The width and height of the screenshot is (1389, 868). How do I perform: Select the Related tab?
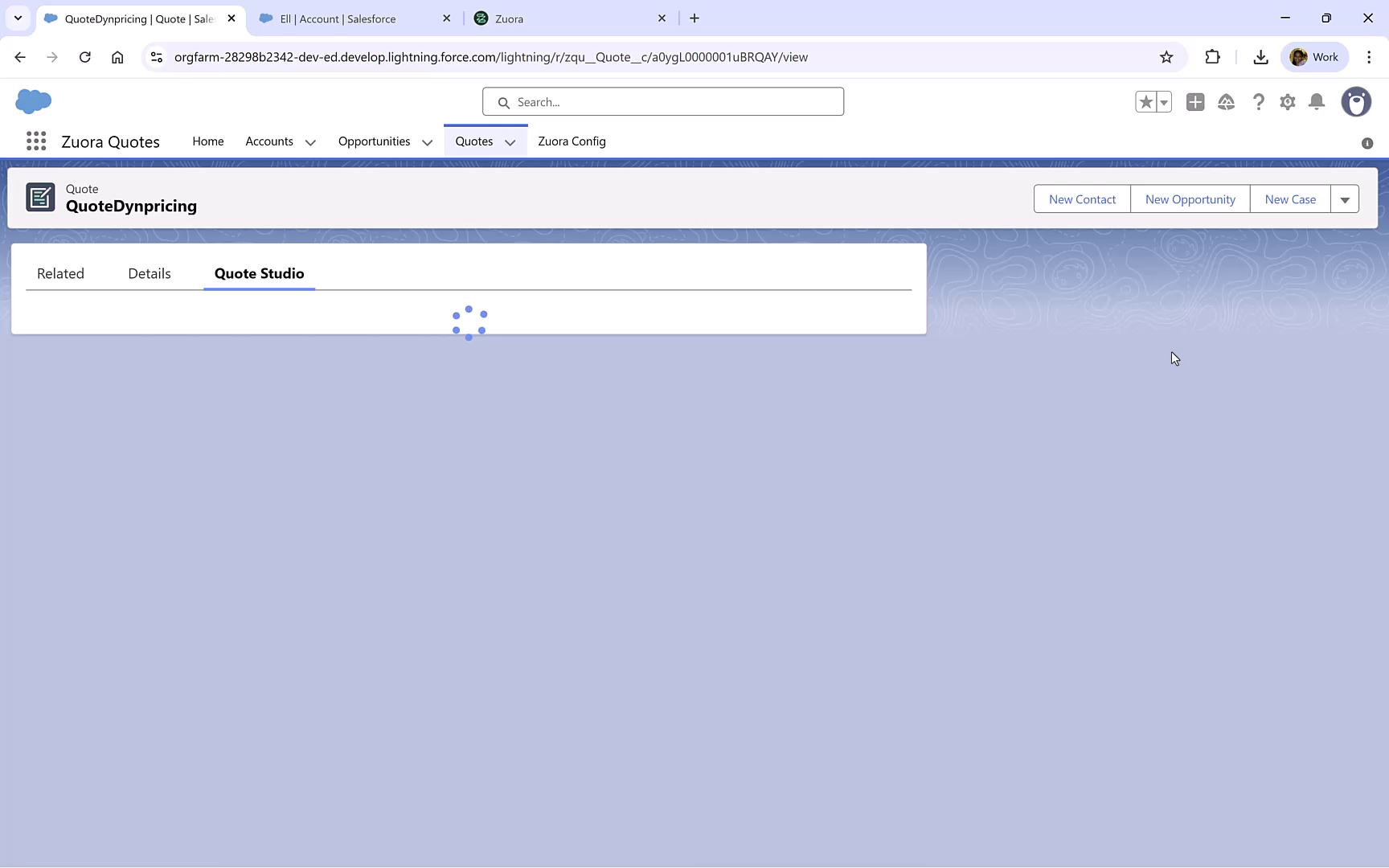click(60, 273)
